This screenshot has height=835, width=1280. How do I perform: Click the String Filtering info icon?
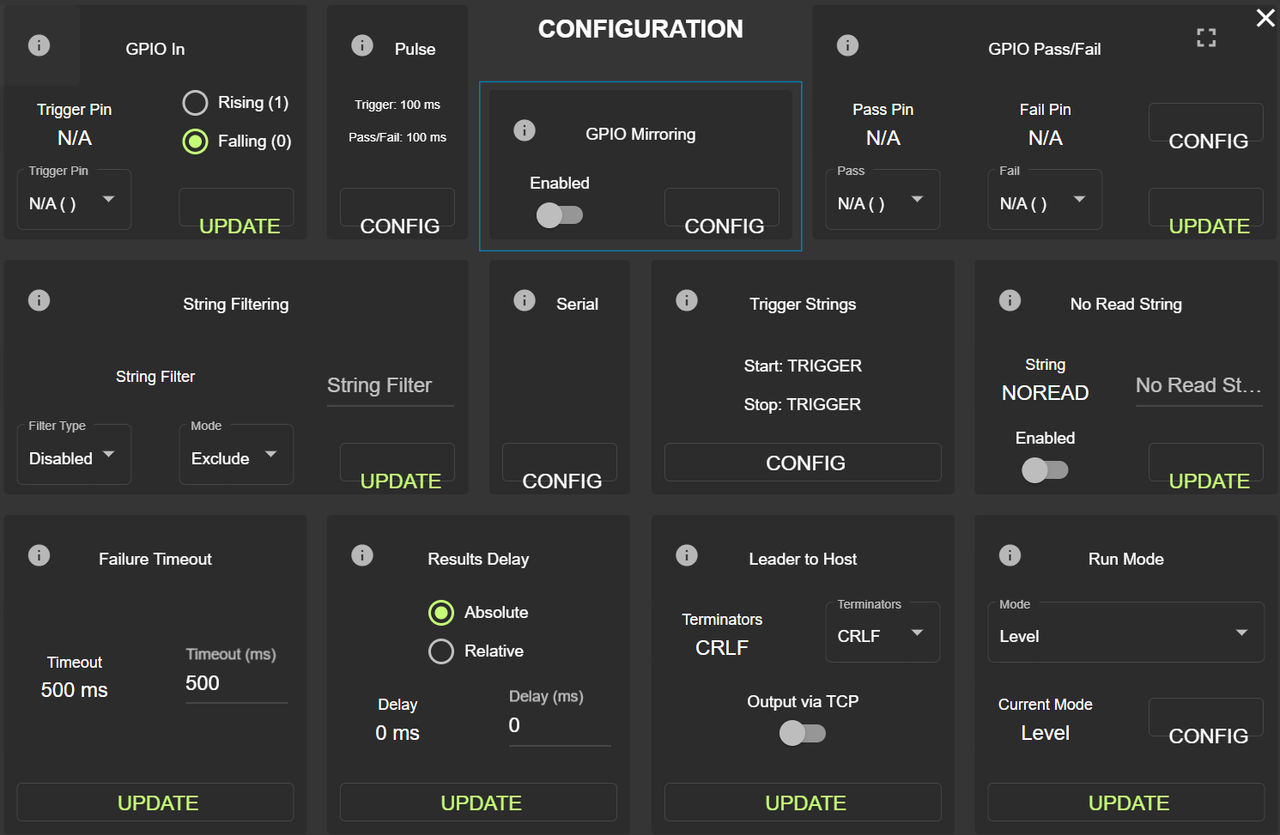pyautogui.click(x=39, y=301)
